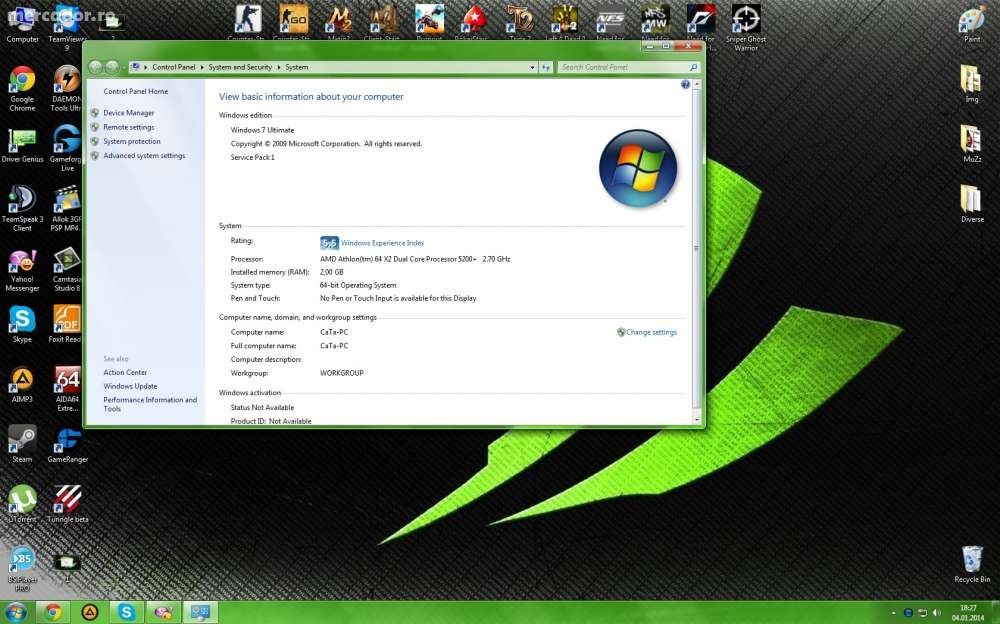The height and width of the screenshot is (624, 1000).
Task: Click the address bar refresh button
Action: point(546,67)
